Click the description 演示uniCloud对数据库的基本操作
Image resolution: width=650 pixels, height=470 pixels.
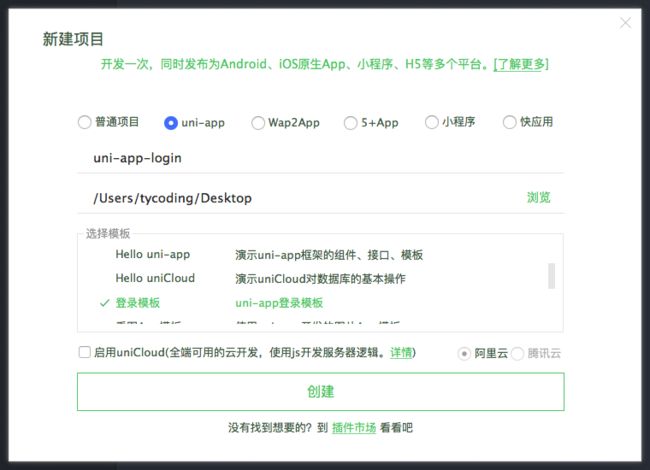[x=320, y=279]
